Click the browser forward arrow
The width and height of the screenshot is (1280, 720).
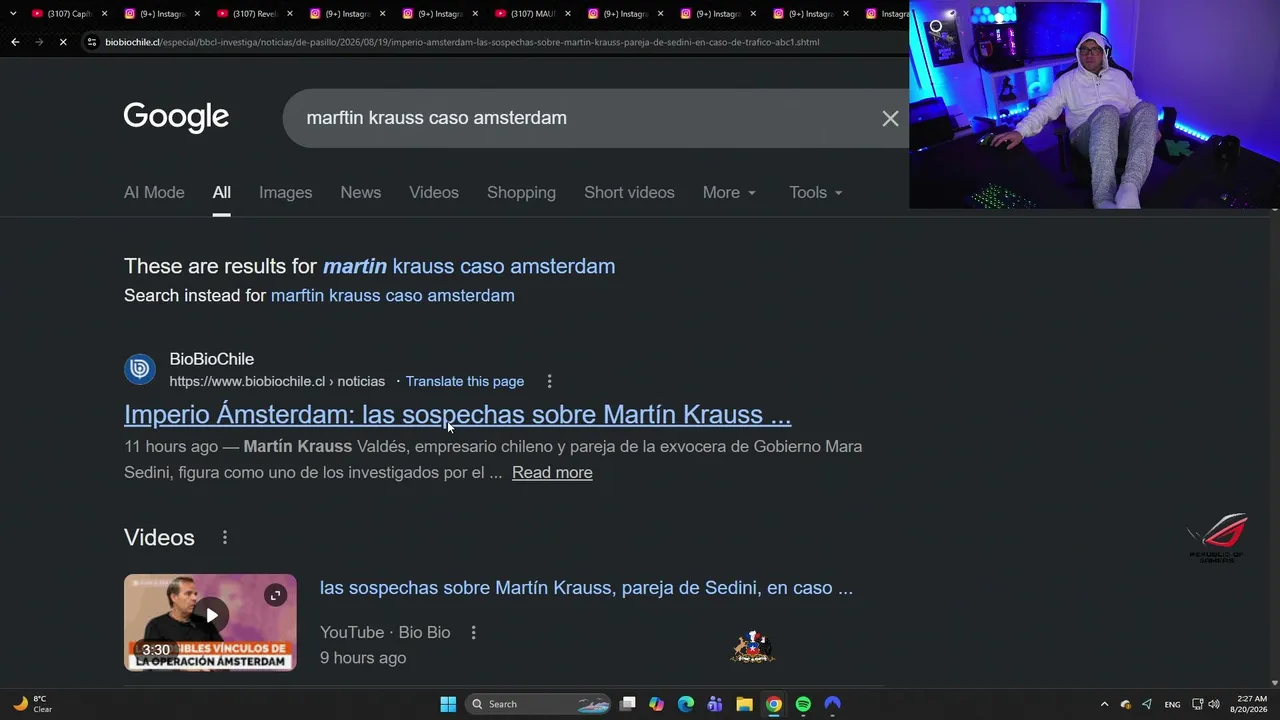(39, 42)
